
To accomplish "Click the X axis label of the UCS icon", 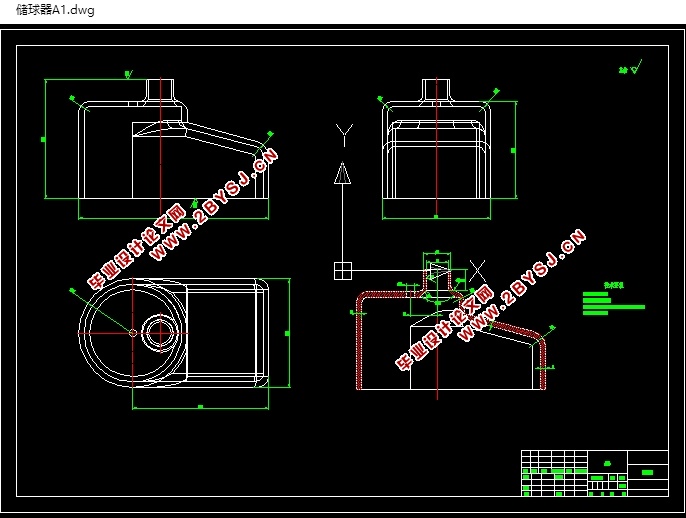I will pyautogui.click(x=477, y=271).
